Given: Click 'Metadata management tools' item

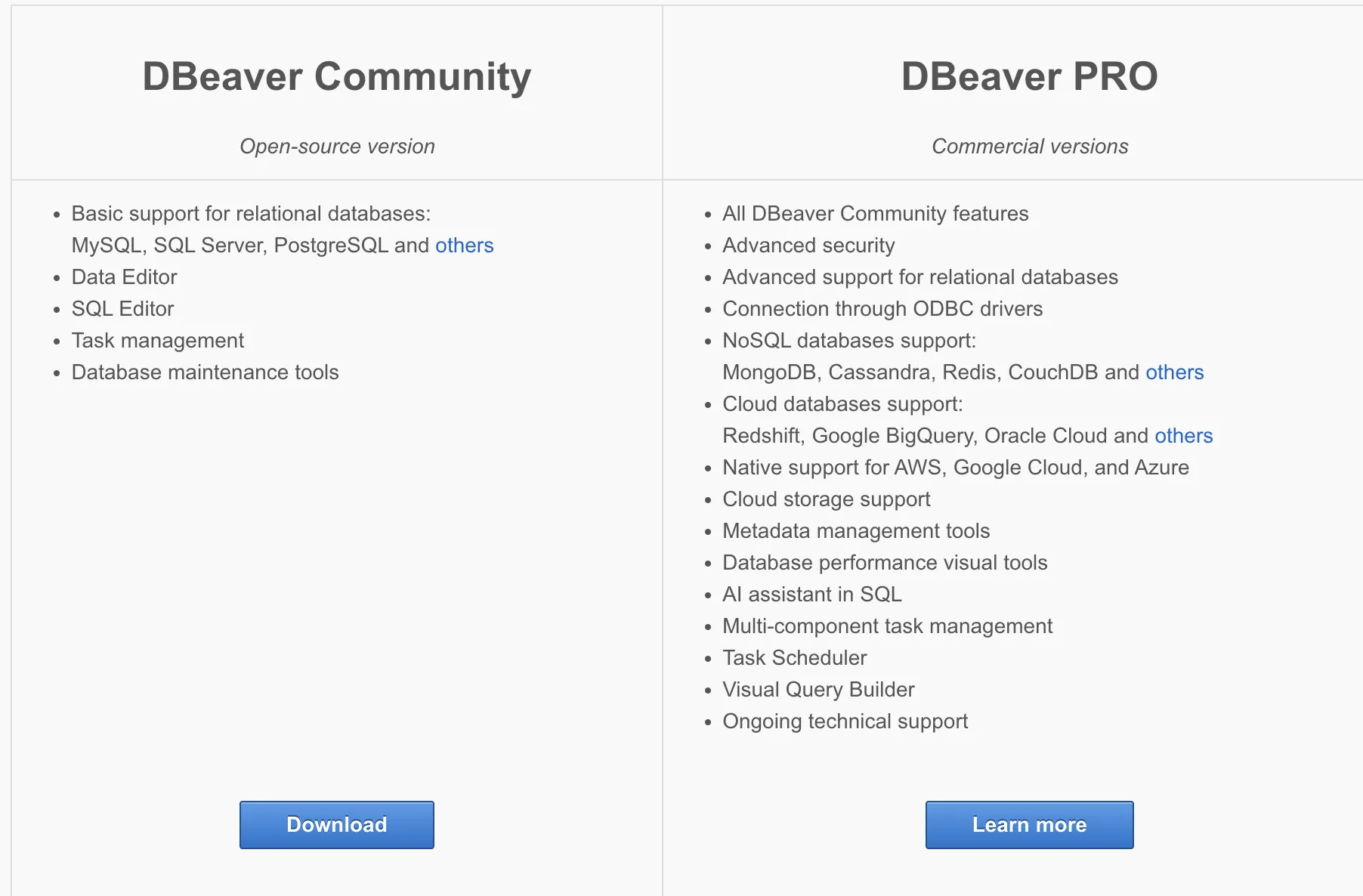Looking at the screenshot, I should 856,531.
